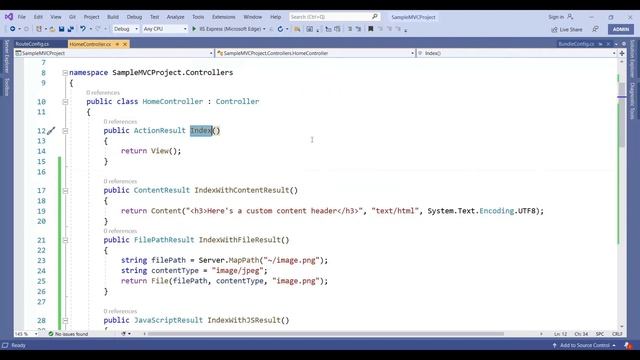Image resolution: width=640 pixels, height=360 pixels.
Task: Click the Save All toolbar icon
Action: click(x=71, y=29)
